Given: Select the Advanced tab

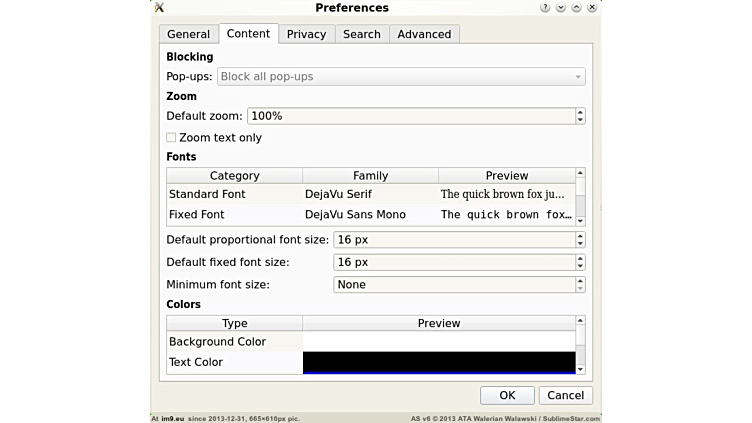Looking at the screenshot, I should point(424,34).
